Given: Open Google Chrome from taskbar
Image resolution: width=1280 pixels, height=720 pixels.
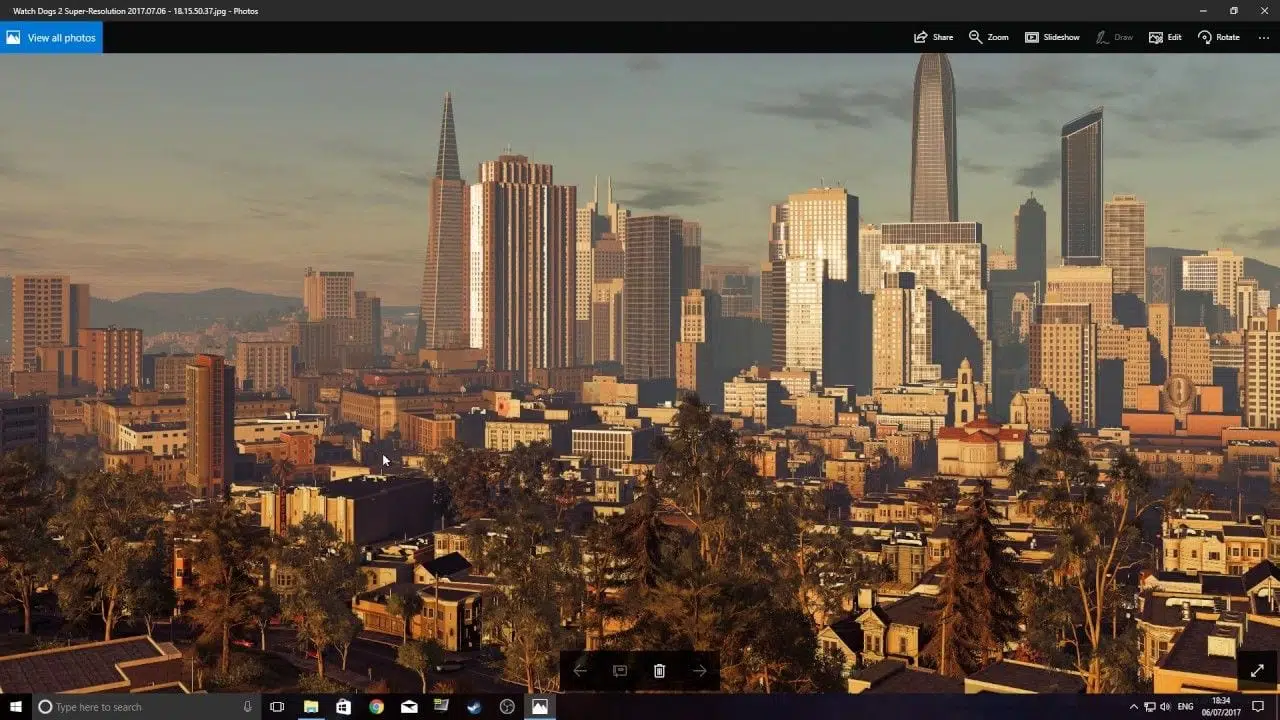Looking at the screenshot, I should pos(376,707).
